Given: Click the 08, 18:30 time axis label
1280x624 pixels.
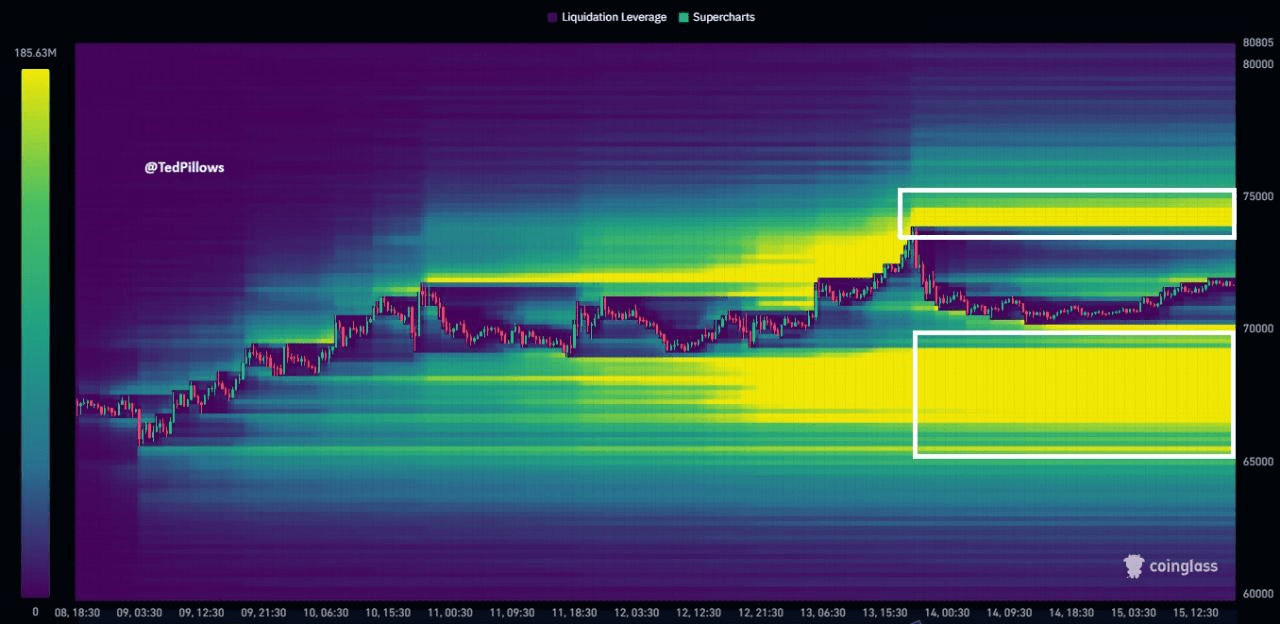Looking at the screenshot, I should tap(75, 612).
